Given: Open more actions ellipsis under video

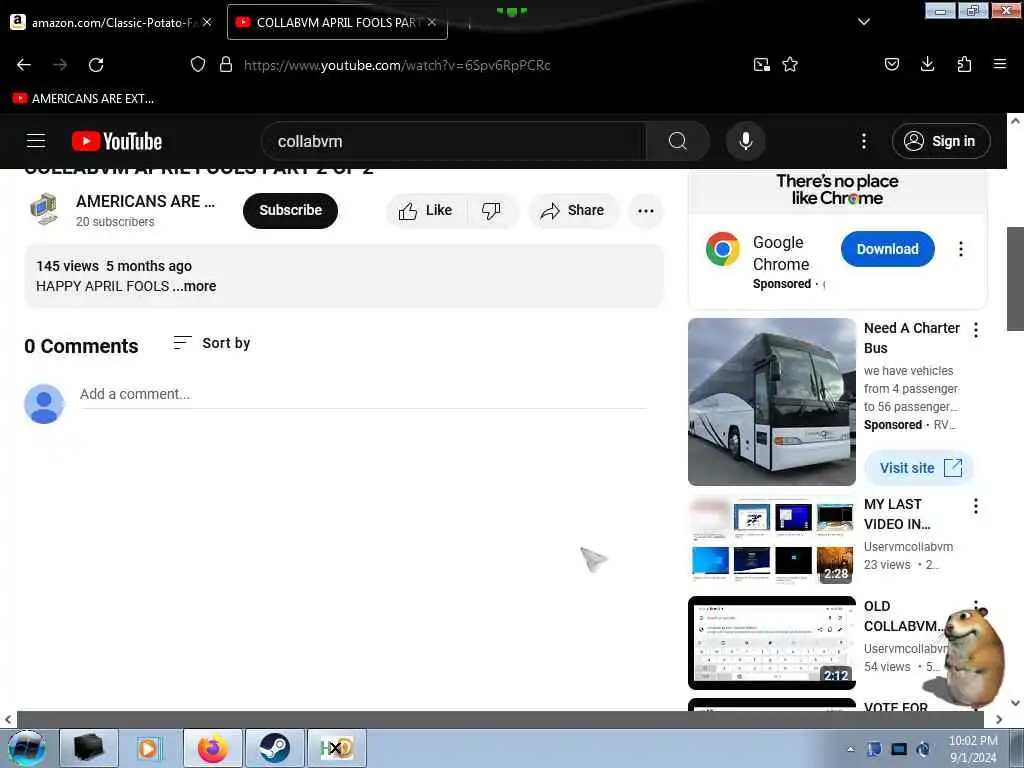Looking at the screenshot, I should pos(646,210).
